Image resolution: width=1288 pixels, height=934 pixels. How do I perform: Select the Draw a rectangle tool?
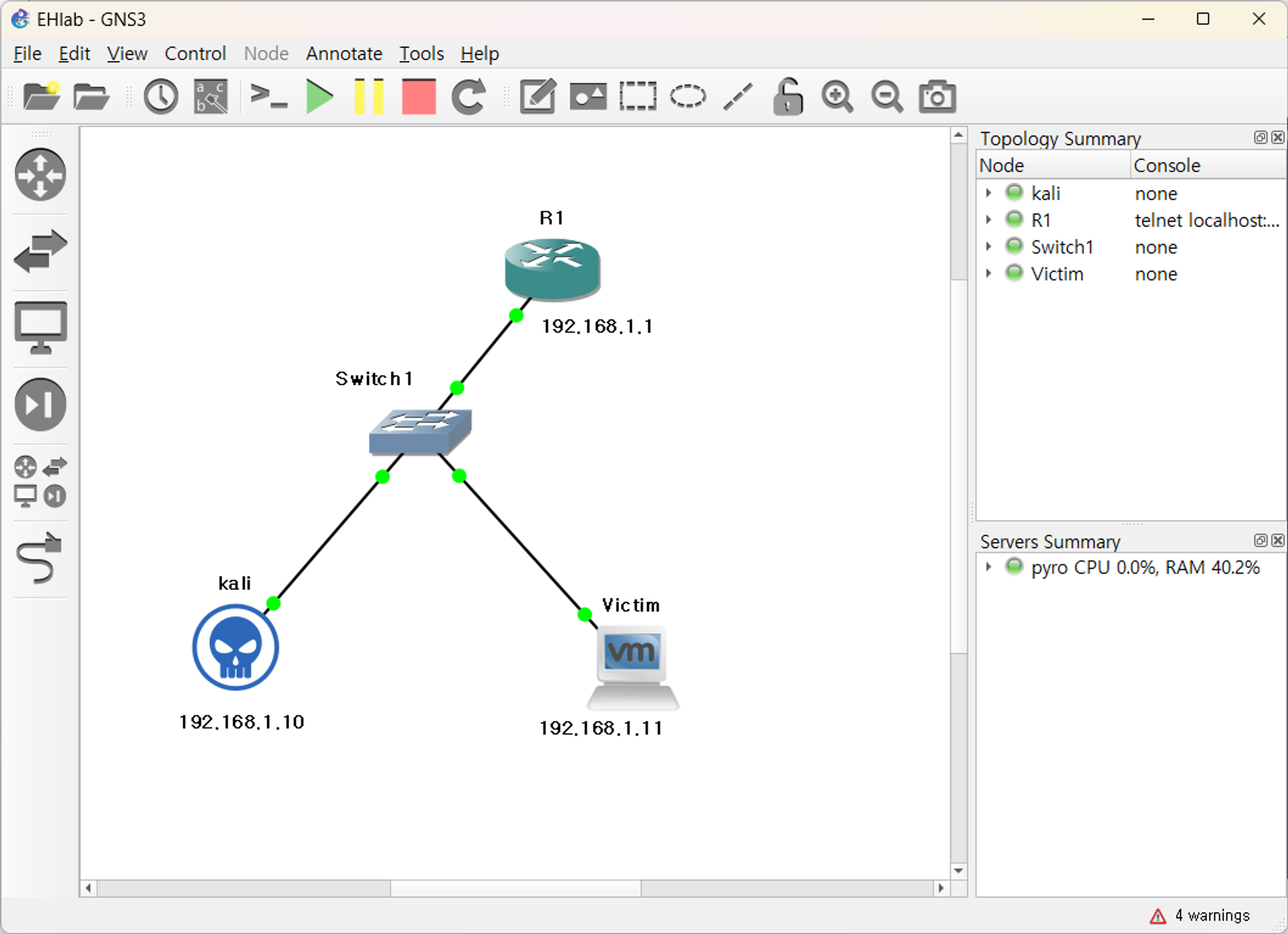point(638,97)
